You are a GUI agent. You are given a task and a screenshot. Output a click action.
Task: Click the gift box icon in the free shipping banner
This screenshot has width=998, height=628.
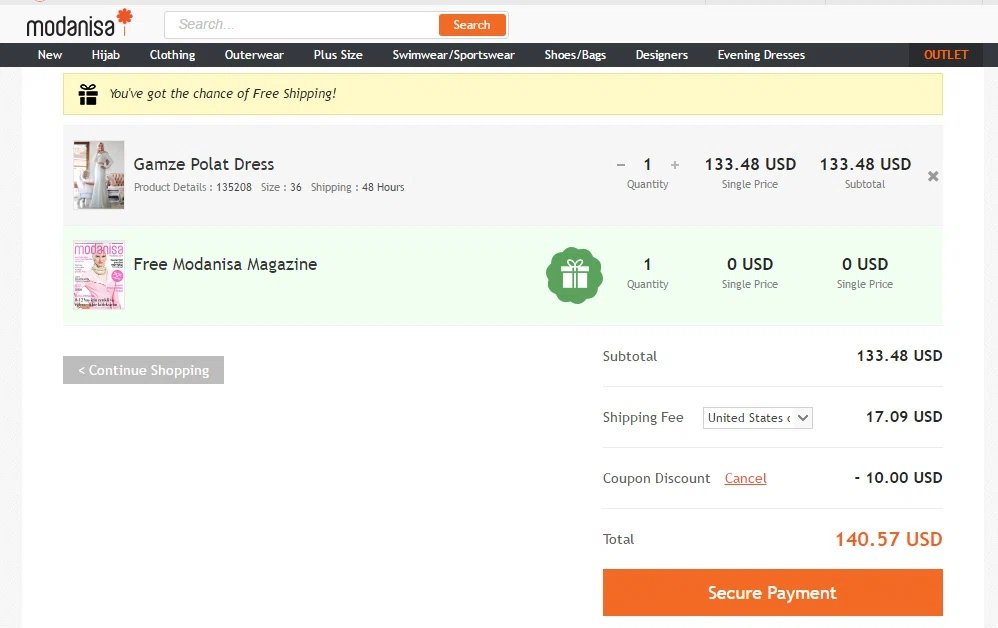click(x=88, y=94)
